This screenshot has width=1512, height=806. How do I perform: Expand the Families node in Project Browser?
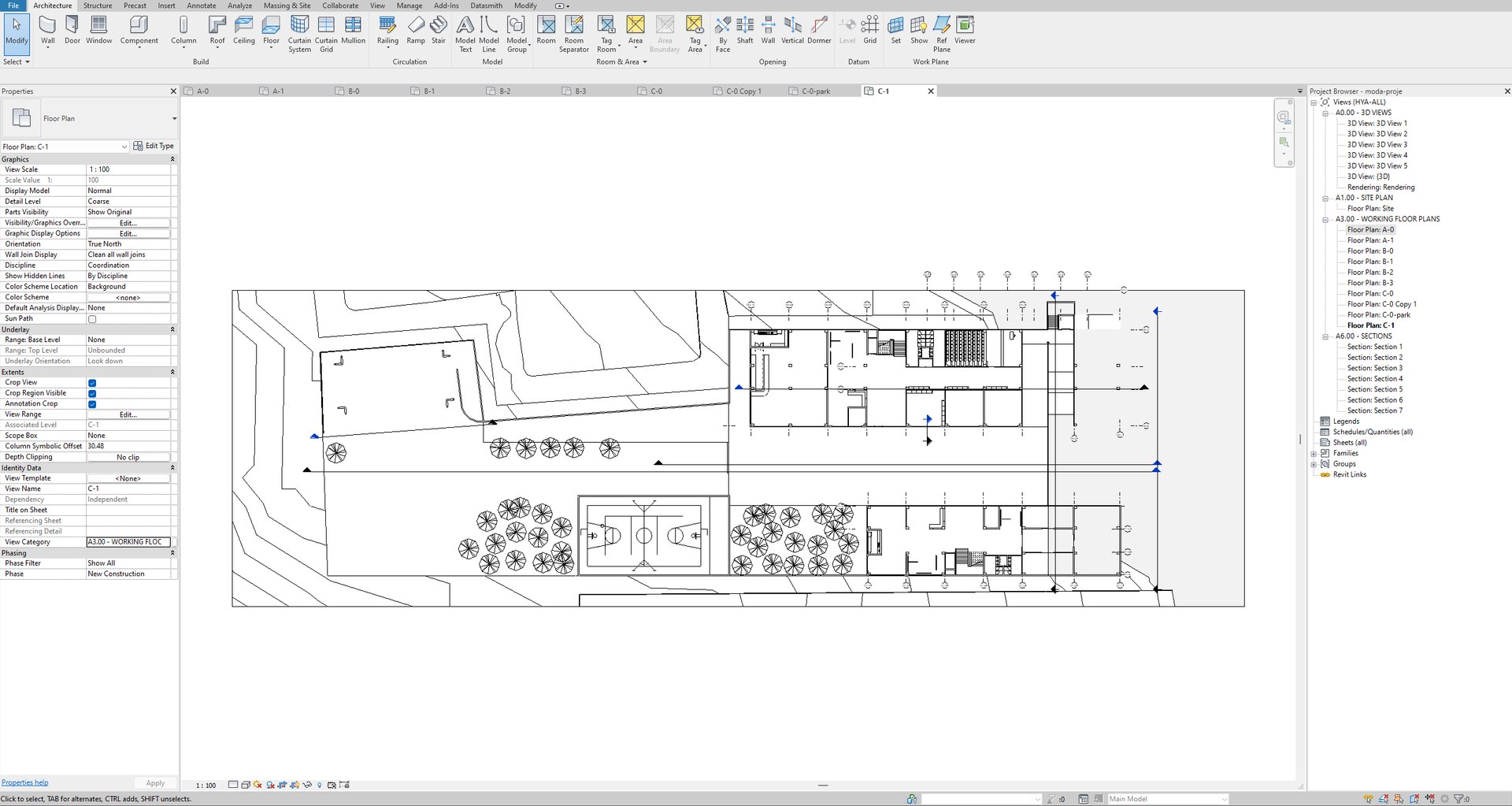click(x=1314, y=454)
